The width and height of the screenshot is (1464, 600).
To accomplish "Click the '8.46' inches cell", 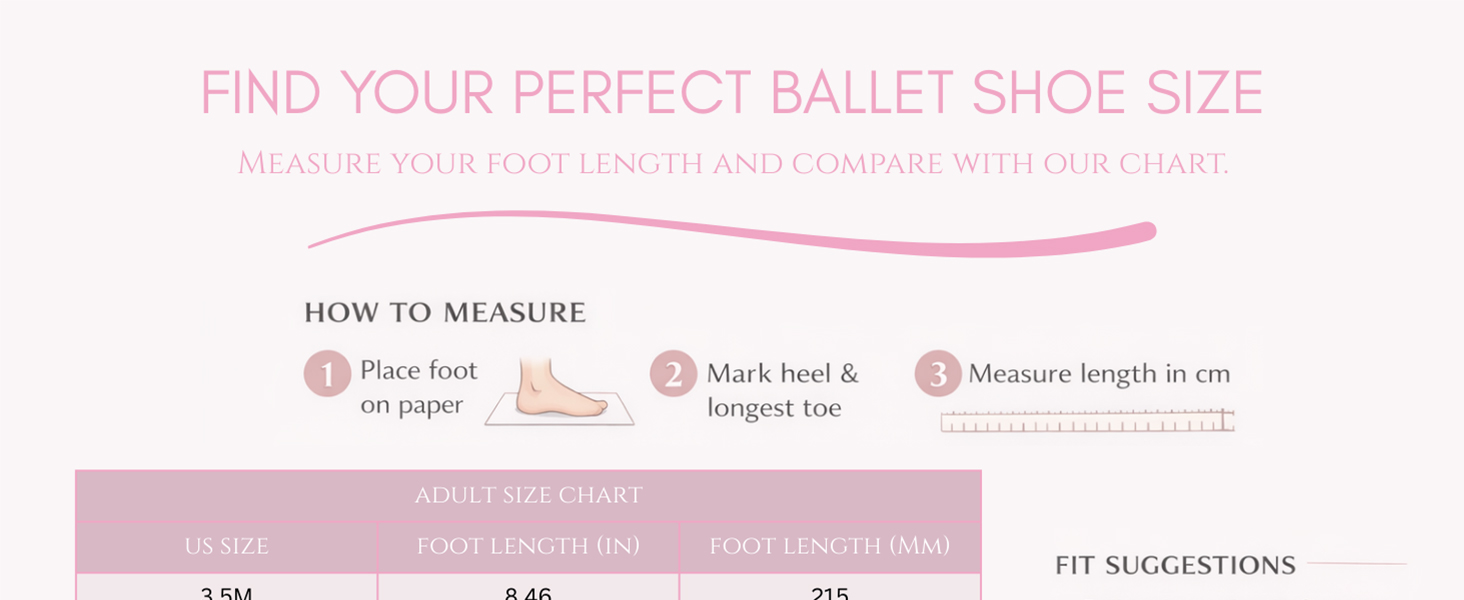I will click(x=529, y=592).
